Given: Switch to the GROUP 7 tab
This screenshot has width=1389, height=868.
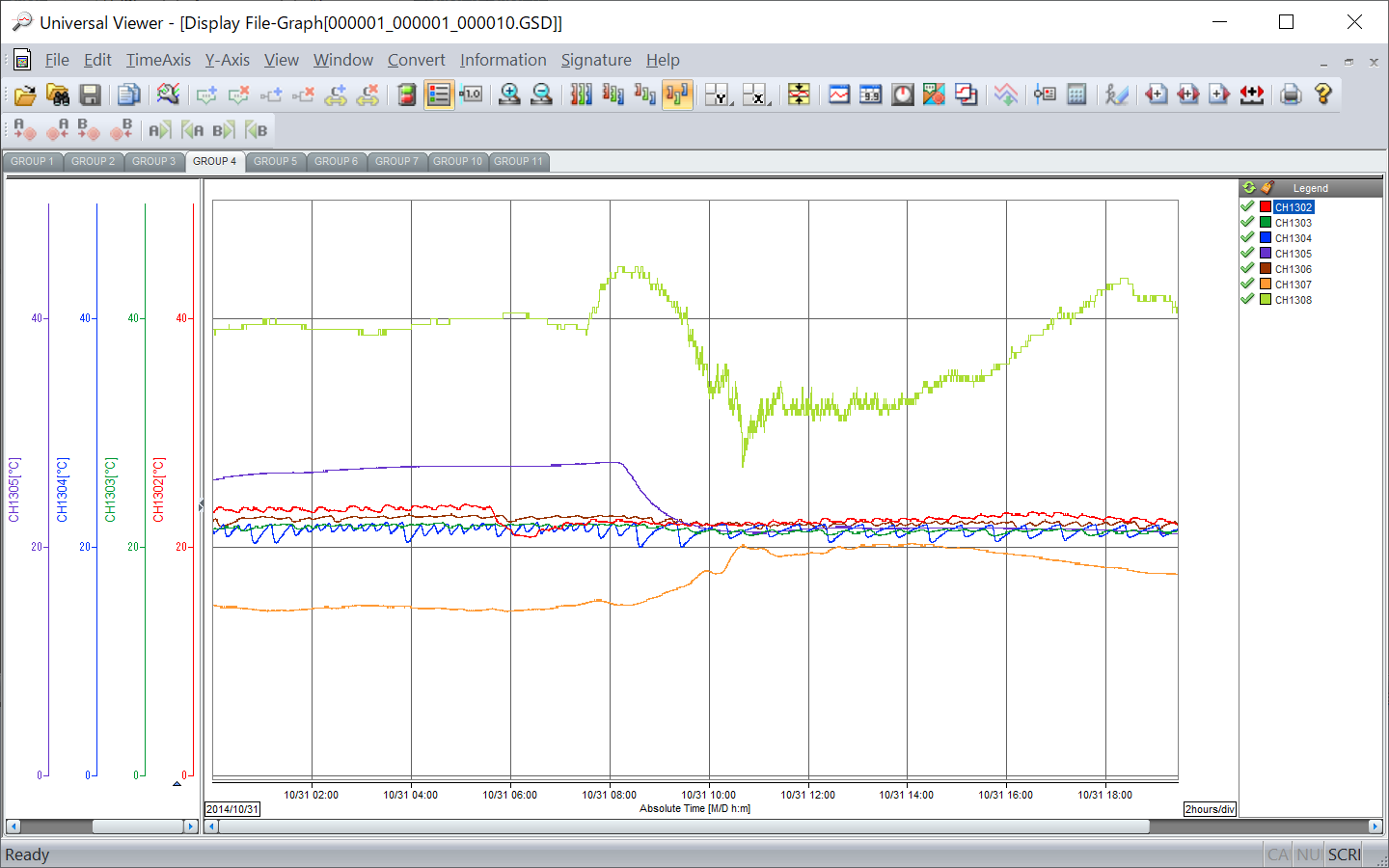Looking at the screenshot, I should (396, 161).
